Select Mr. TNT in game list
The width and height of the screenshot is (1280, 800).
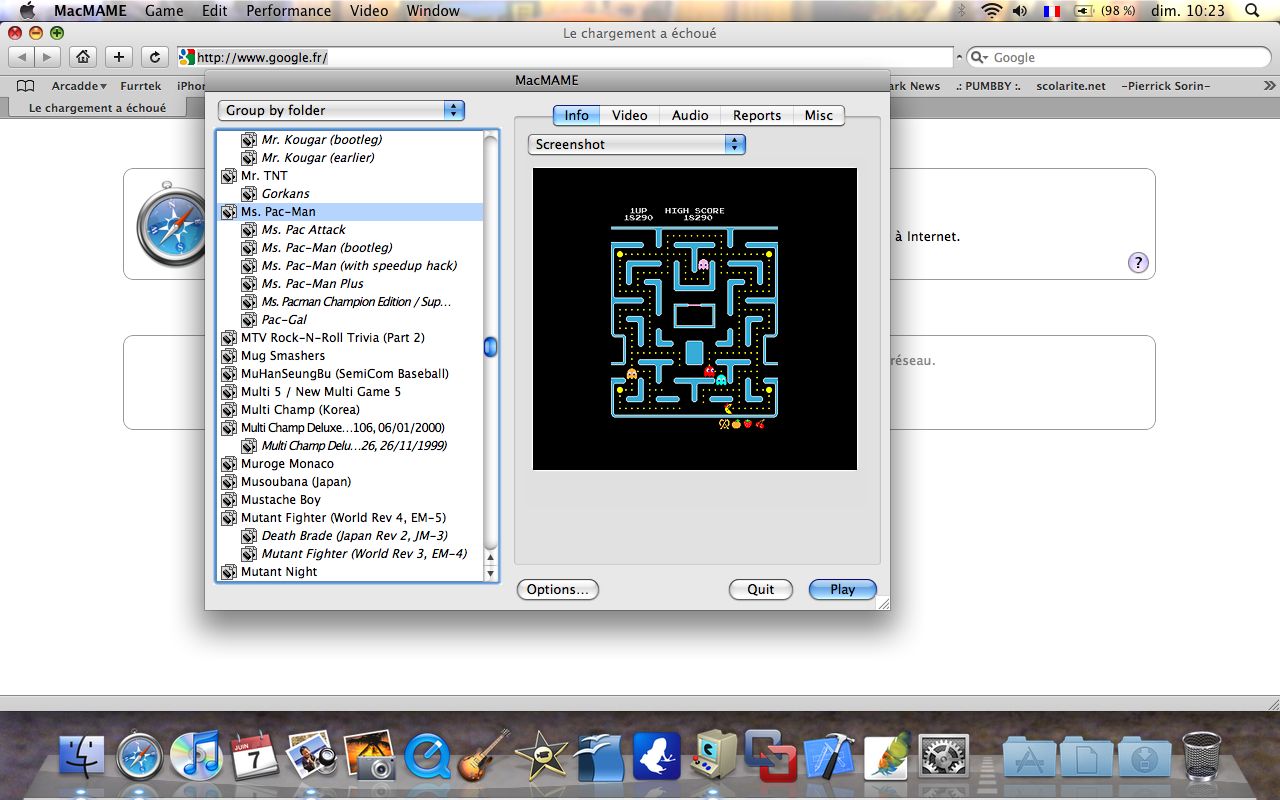tap(264, 175)
